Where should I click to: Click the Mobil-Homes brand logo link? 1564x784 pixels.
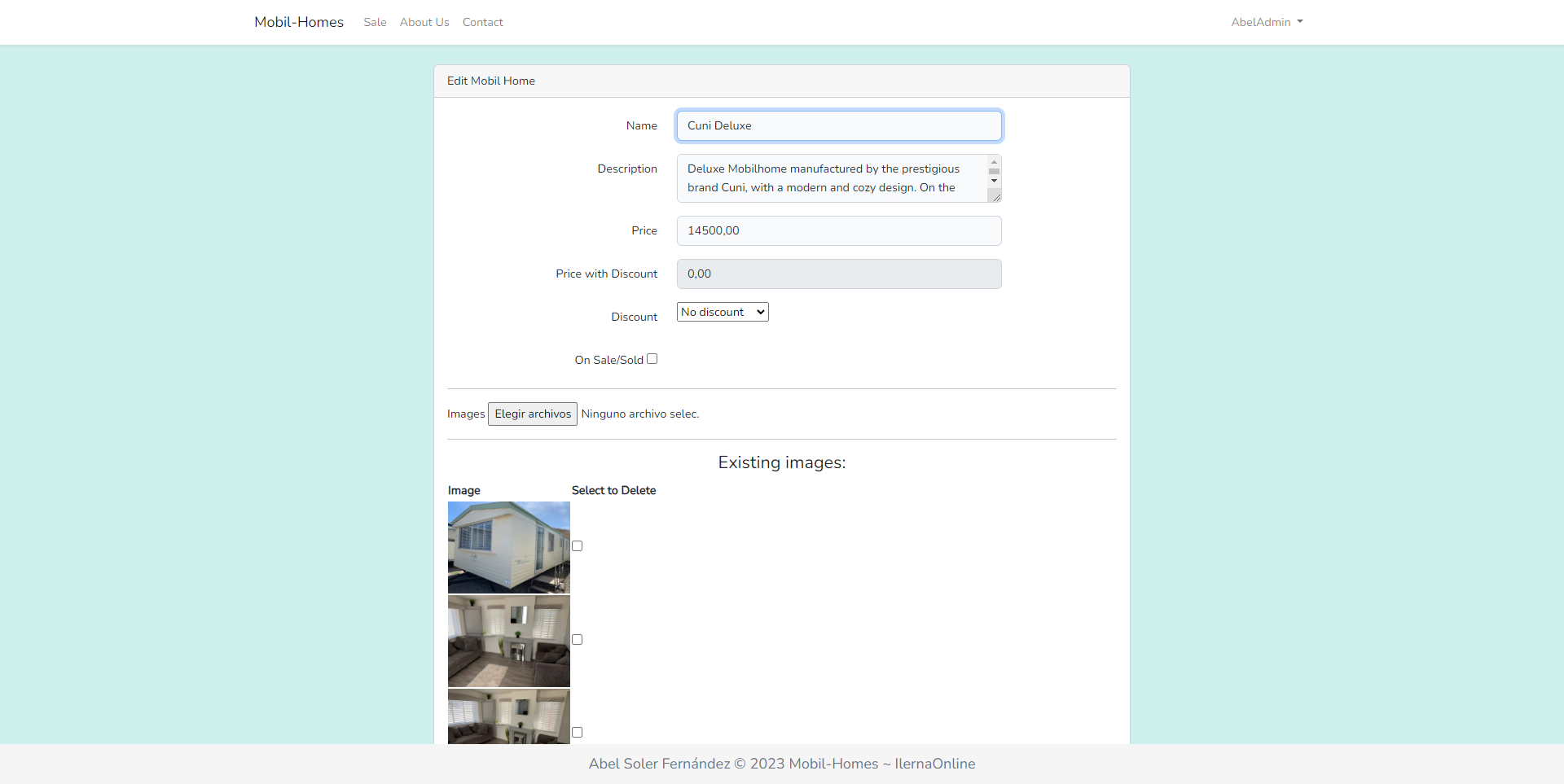tap(298, 22)
